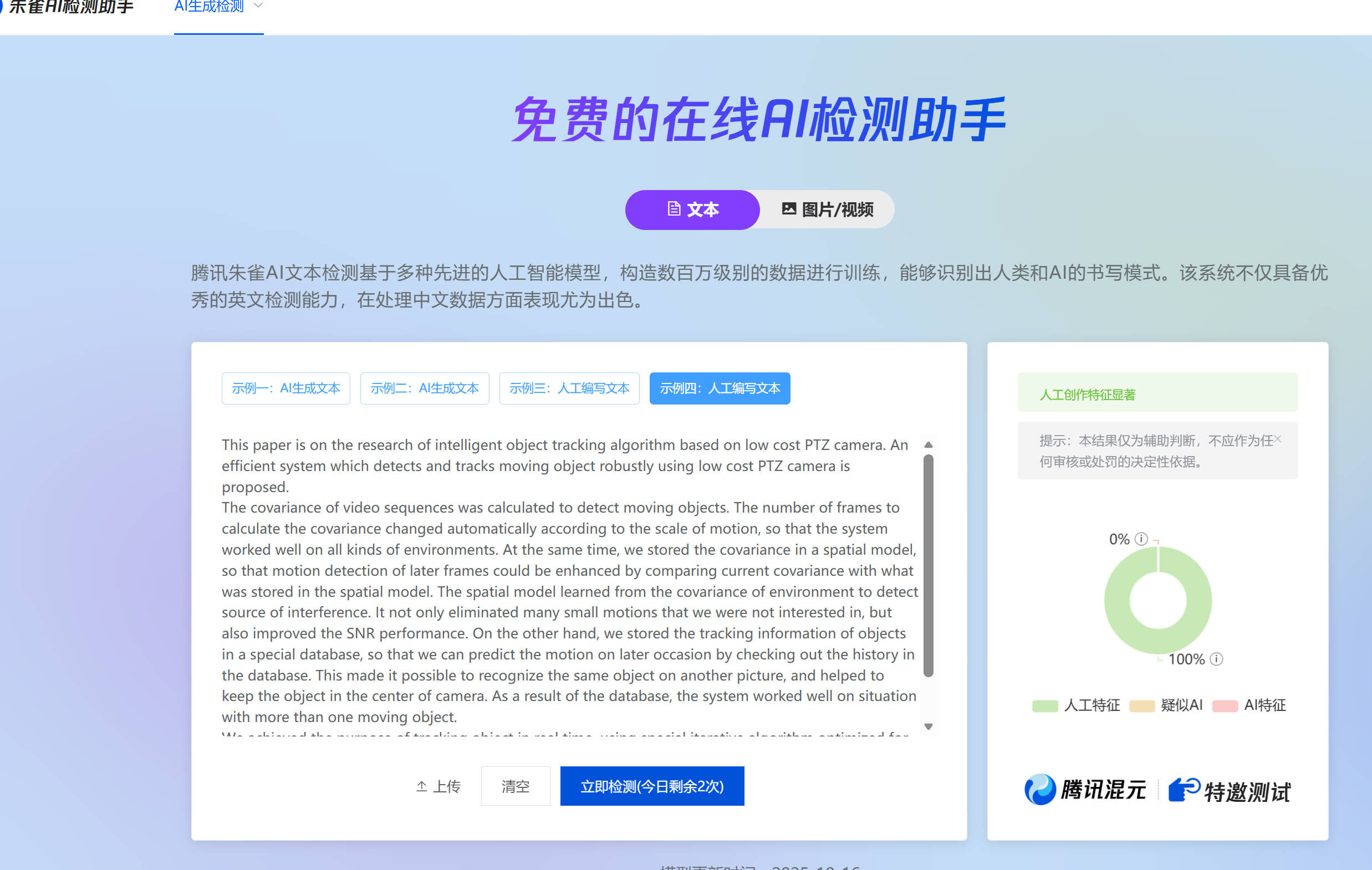
Task: Click the 0% chart label
Action: (x=1119, y=539)
